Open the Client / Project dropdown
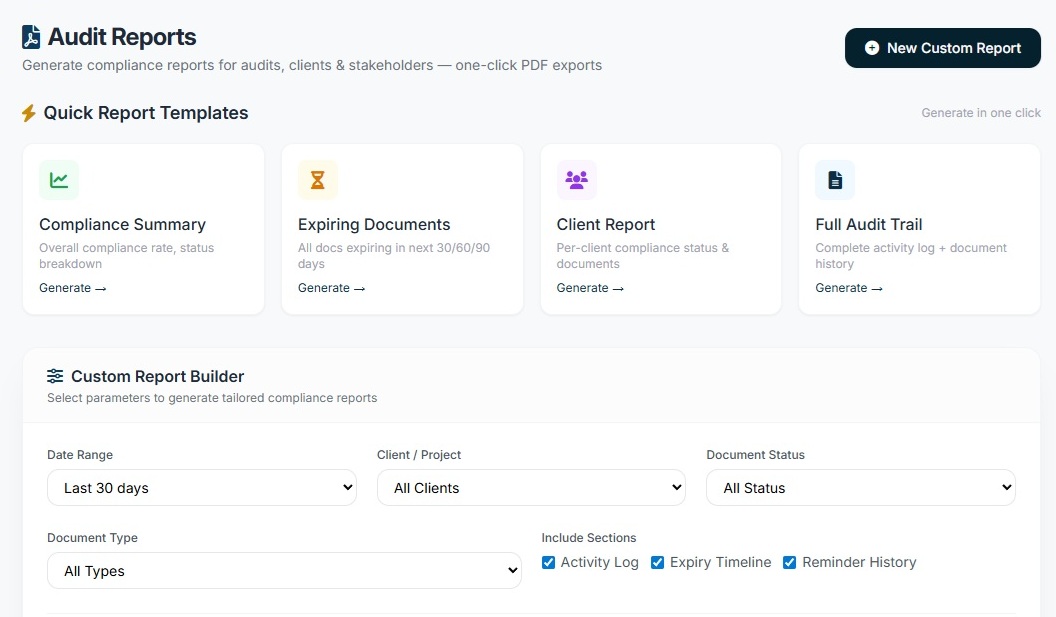Image resolution: width=1056 pixels, height=617 pixels. click(531, 488)
